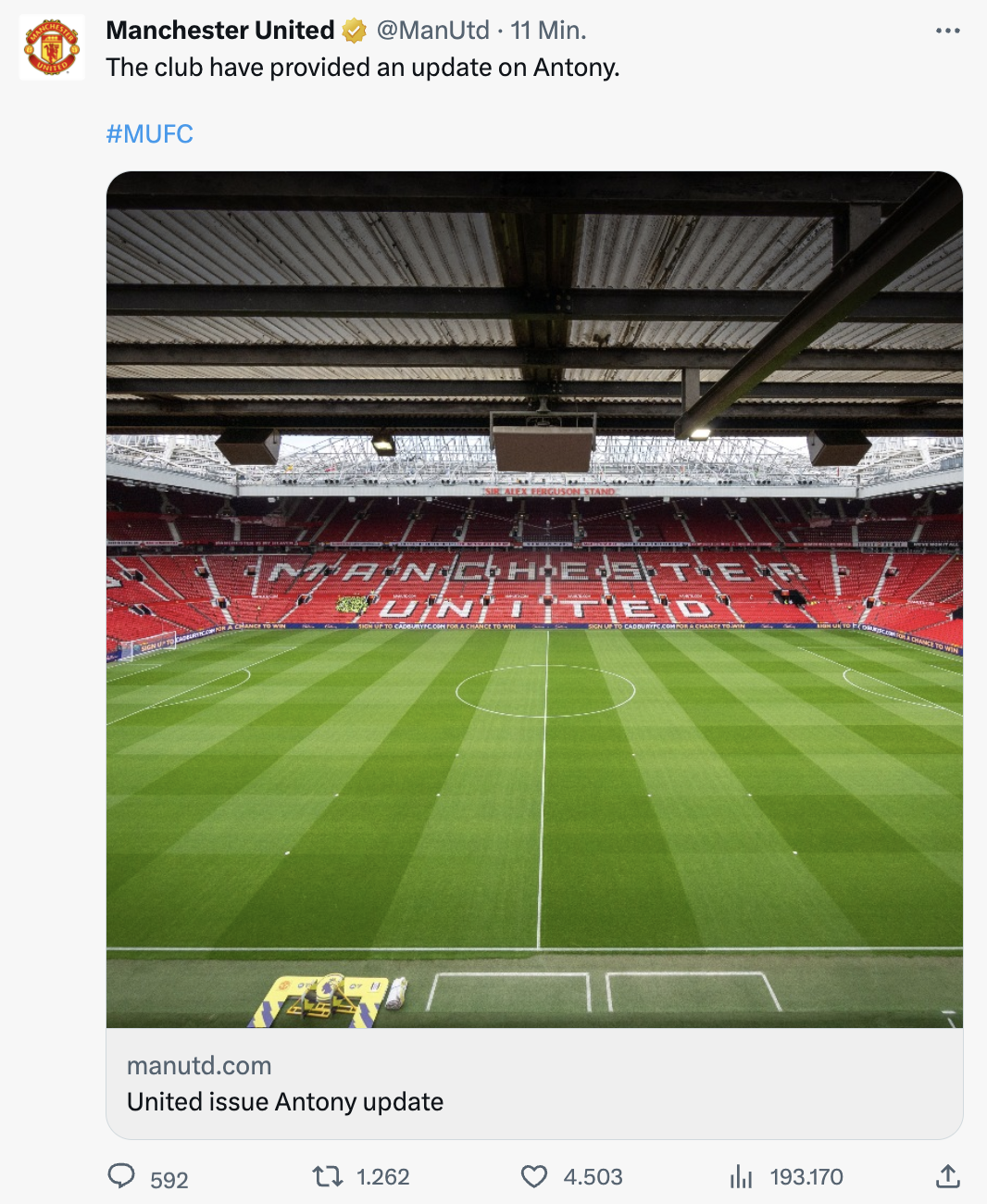Screen dimensions: 987x1204
Task: Open the three-dot more options menu
Action: tap(947, 31)
